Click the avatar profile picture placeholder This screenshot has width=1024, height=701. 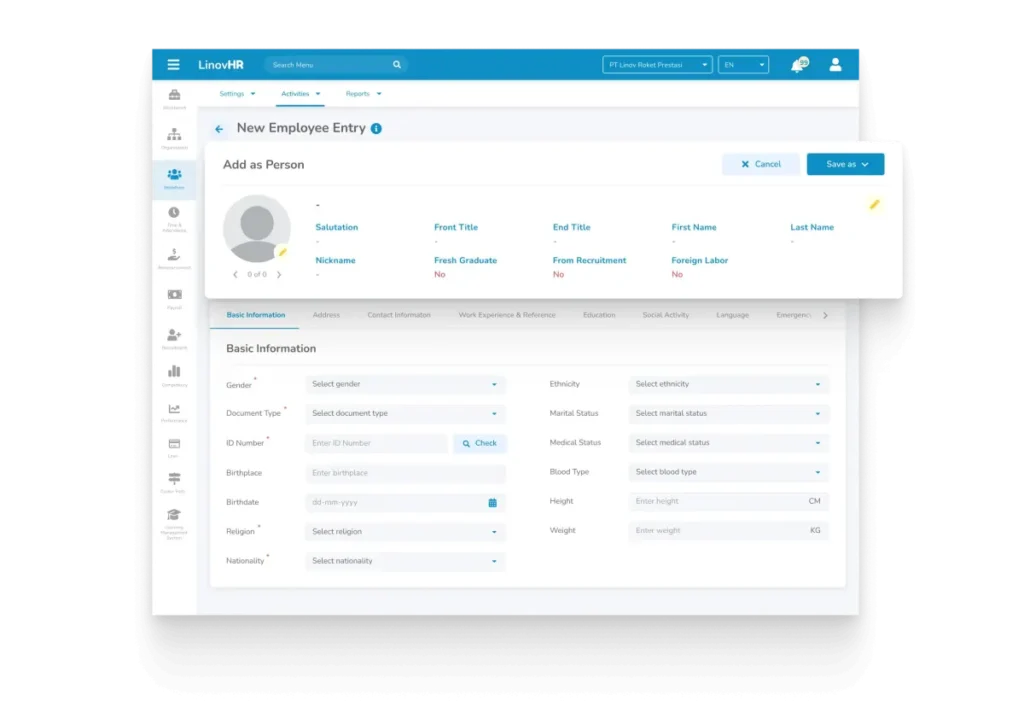[257, 229]
